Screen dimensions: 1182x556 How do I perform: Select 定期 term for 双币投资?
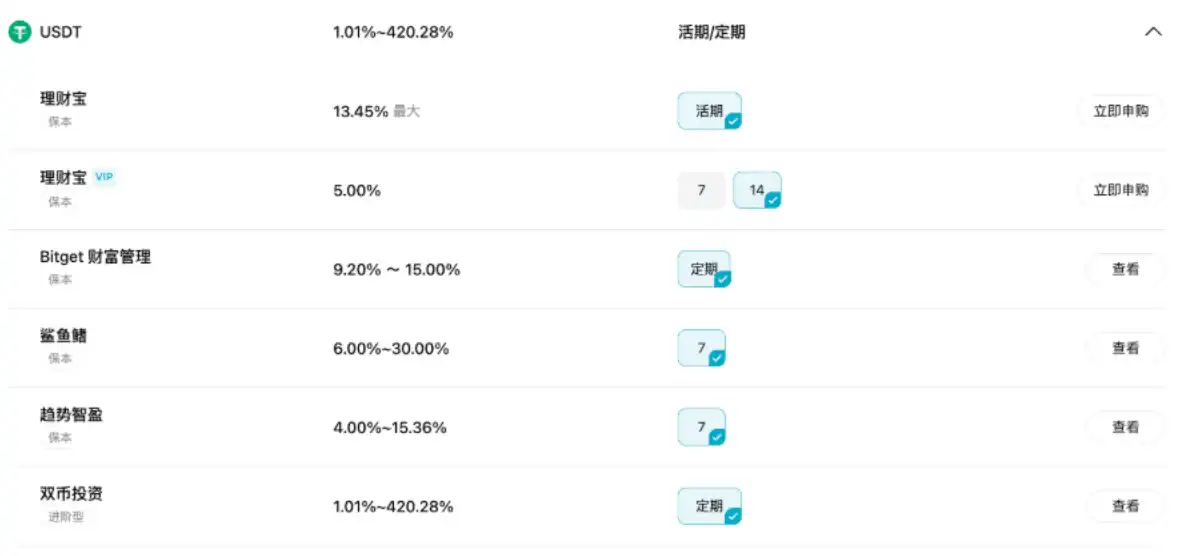click(709, 506)
